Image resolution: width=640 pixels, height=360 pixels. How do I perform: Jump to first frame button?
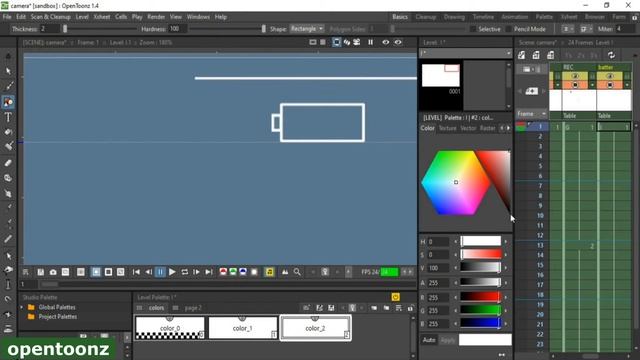[x=136, y=272]
